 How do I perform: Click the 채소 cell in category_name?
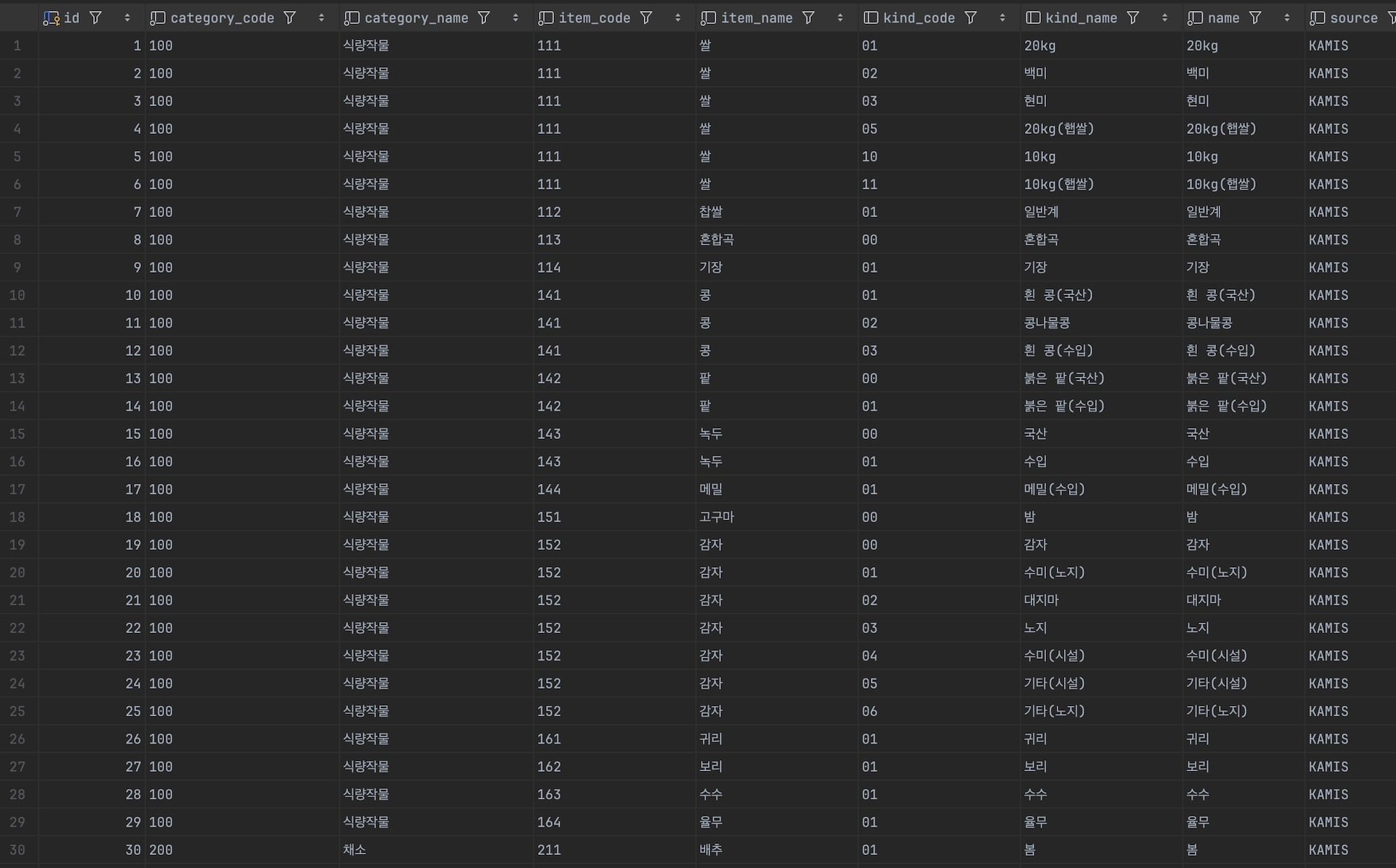point(354,850)
